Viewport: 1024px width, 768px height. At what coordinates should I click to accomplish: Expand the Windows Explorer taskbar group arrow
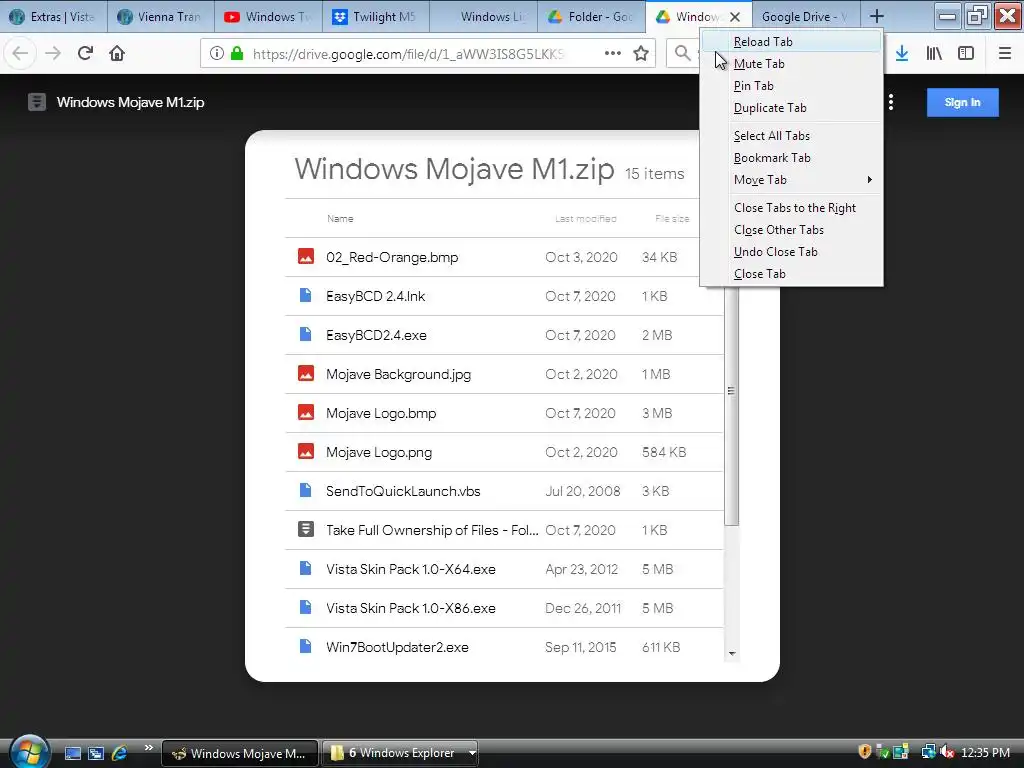click(472, 753)
